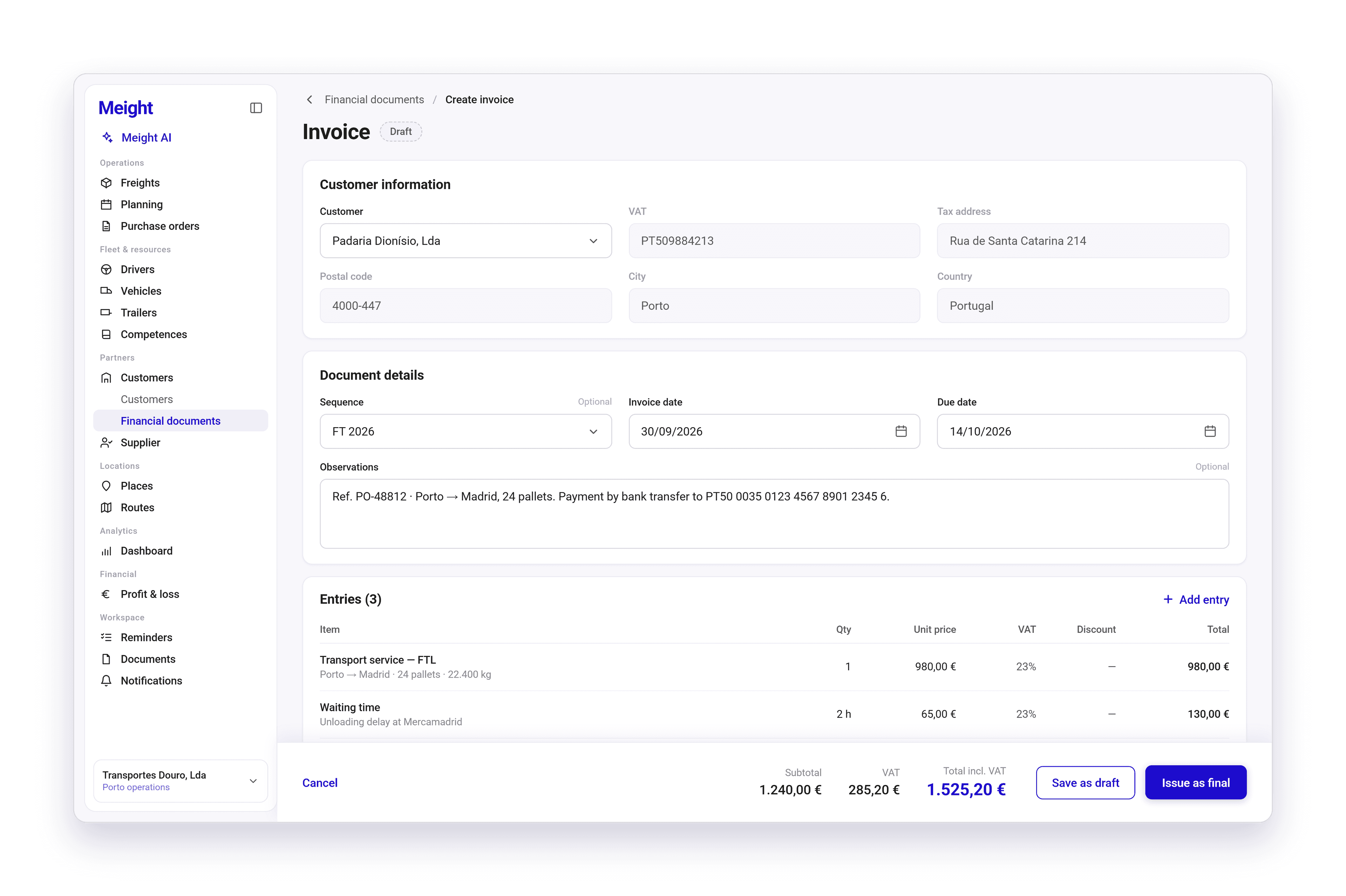The width and height of the screenshot is (1346, 896).
Task: Click the Invoice date field
Action: (x=774, y=431)
